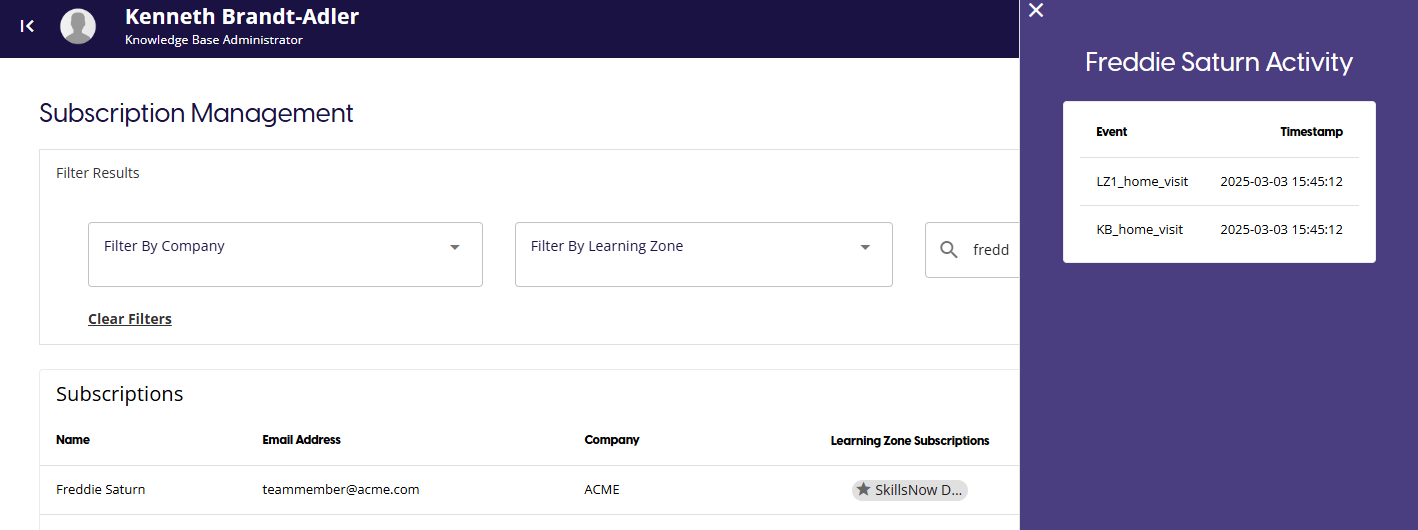
Task: Click the Clear Filters link
Action: (x=130, y=319)
